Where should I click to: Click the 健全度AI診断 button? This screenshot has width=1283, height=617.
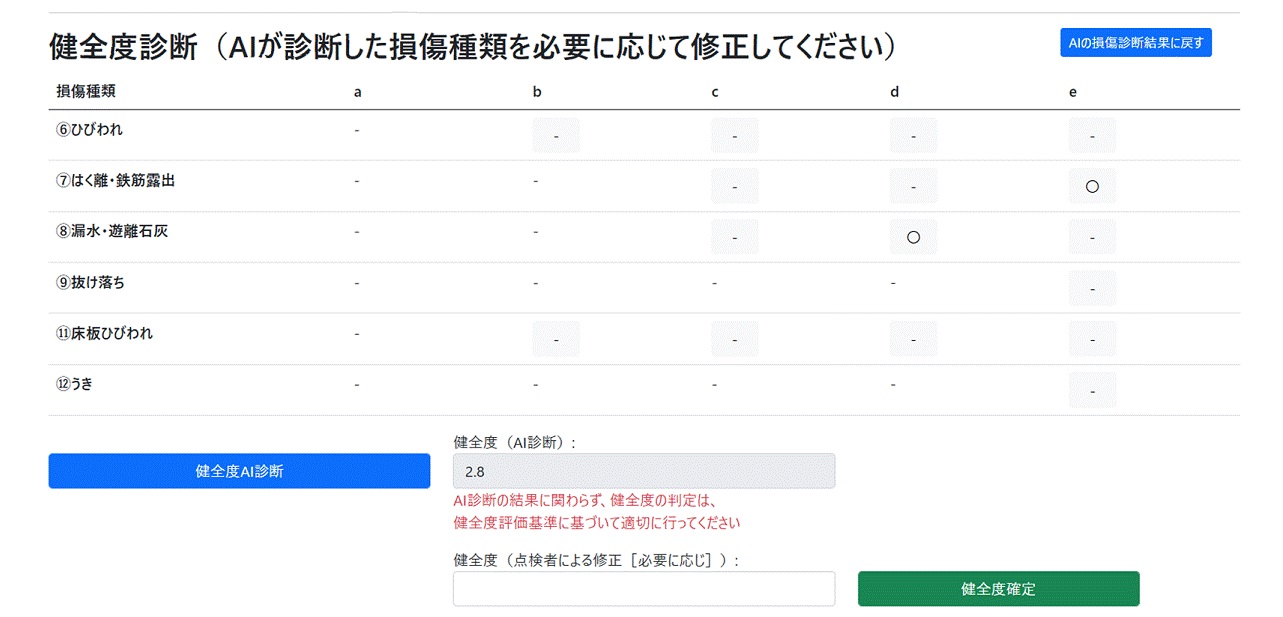pos(239,471)
